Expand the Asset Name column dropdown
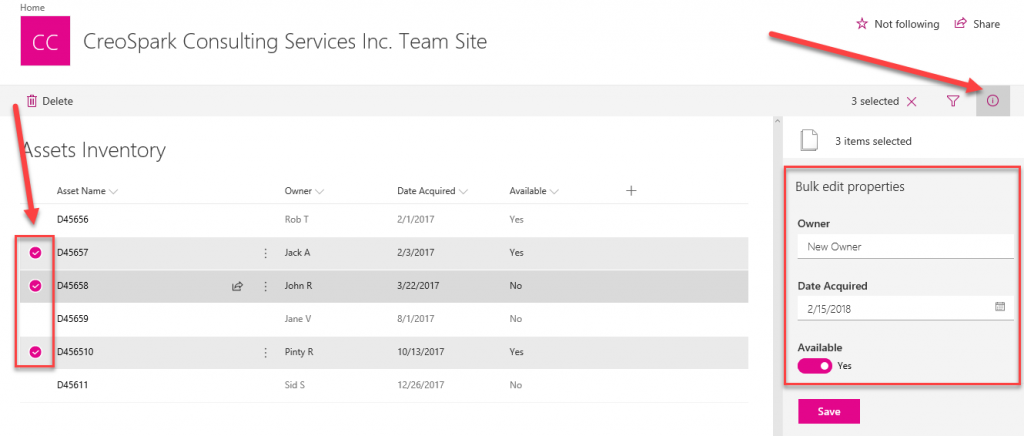The height and width of the screenshot is (436, 1024). click(113, 192)
